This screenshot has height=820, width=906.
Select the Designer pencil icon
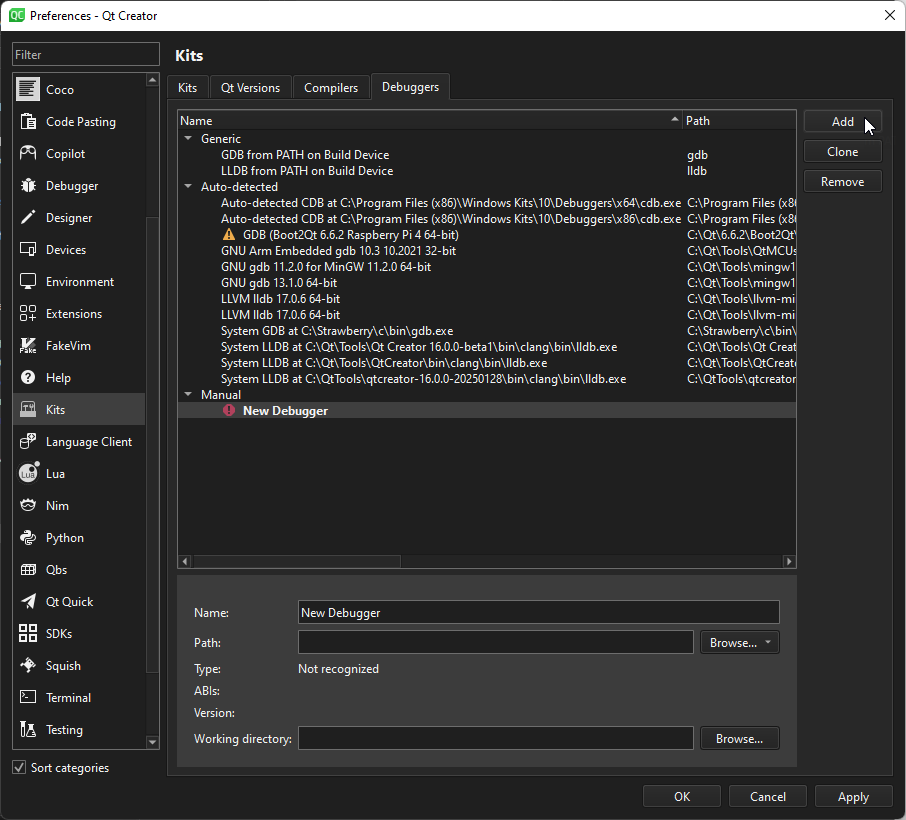click(x=28, y=217)
